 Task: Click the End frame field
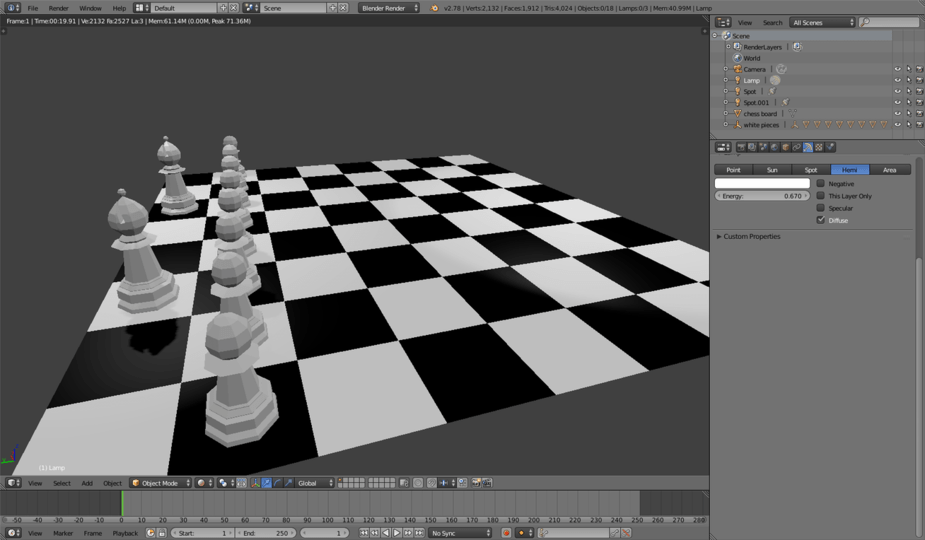pos(266,533)
